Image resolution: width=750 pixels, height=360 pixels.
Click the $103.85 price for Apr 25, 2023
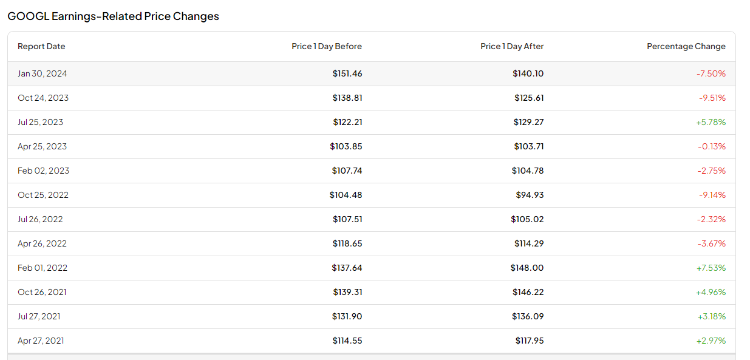[346, 146]
